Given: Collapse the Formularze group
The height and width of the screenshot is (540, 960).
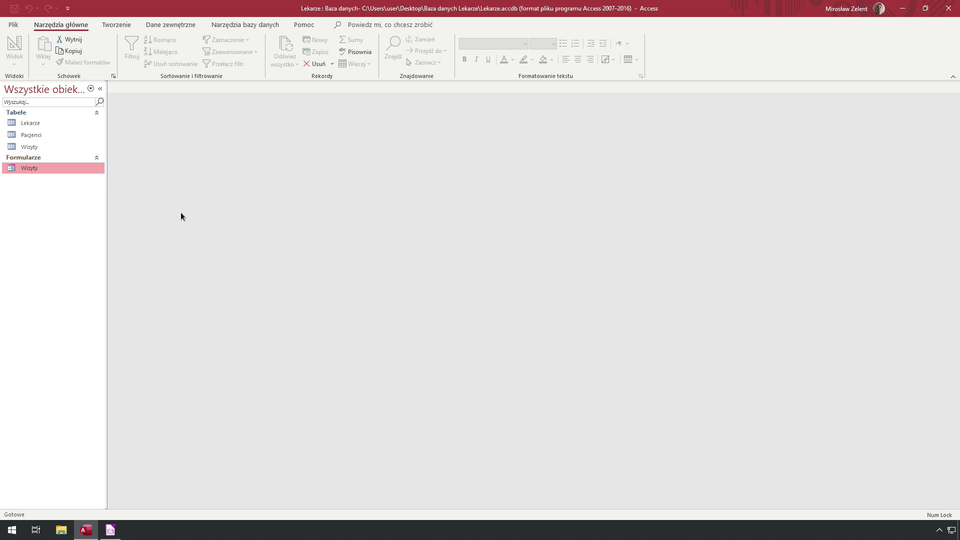Looking at the screenshot, I should click(x=97, y=158).
